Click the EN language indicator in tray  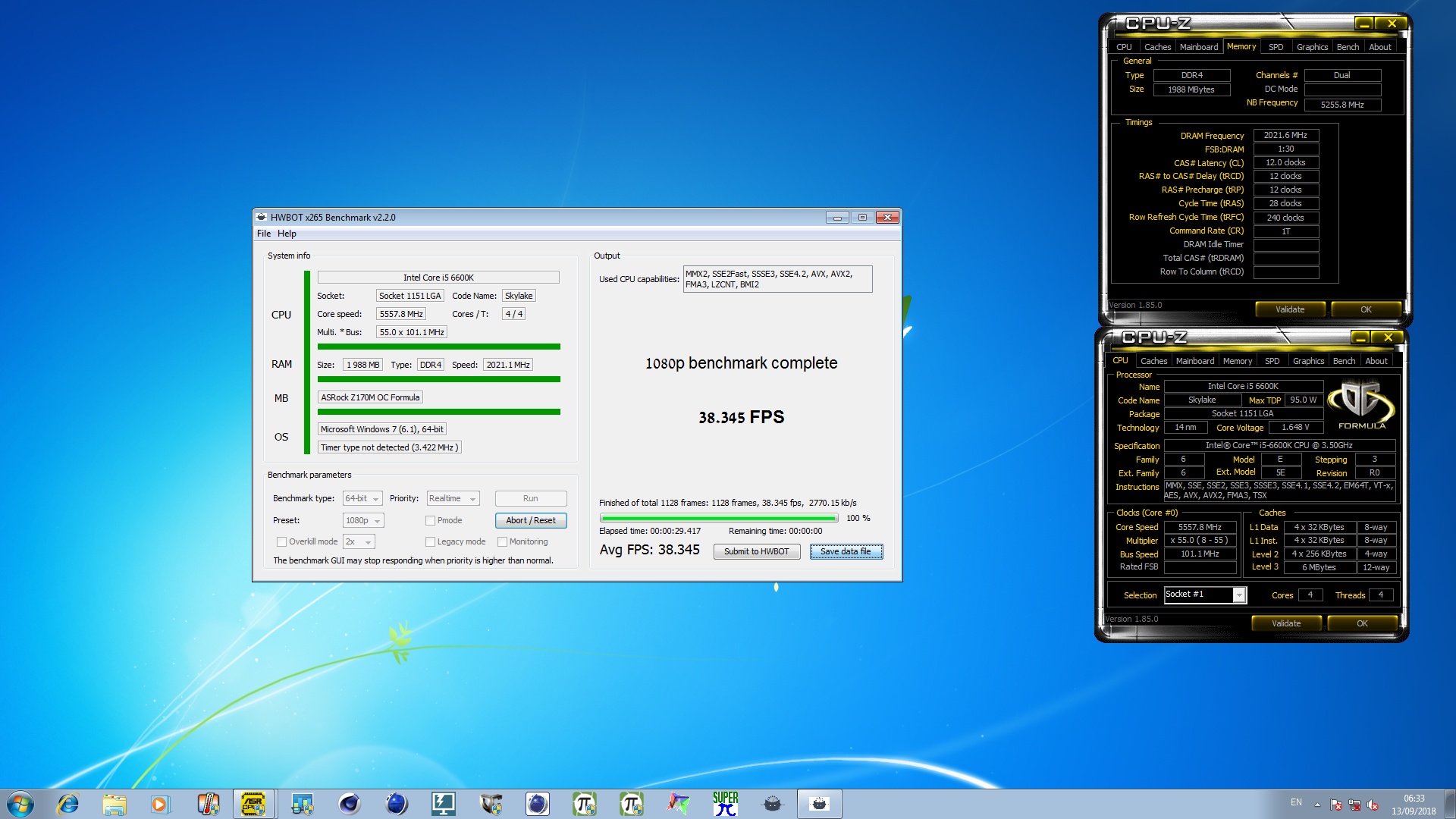1296,802
